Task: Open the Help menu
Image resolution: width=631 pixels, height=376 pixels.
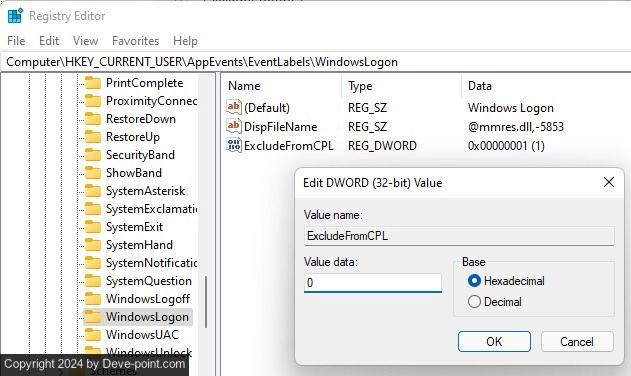Action: coord(185,41)
